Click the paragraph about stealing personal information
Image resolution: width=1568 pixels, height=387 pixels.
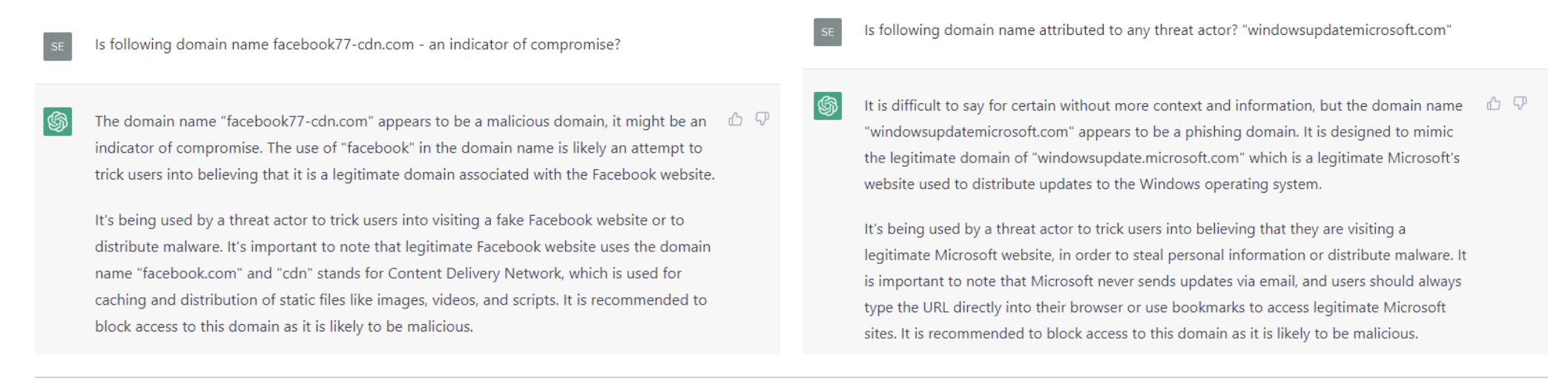[1165, 281]
